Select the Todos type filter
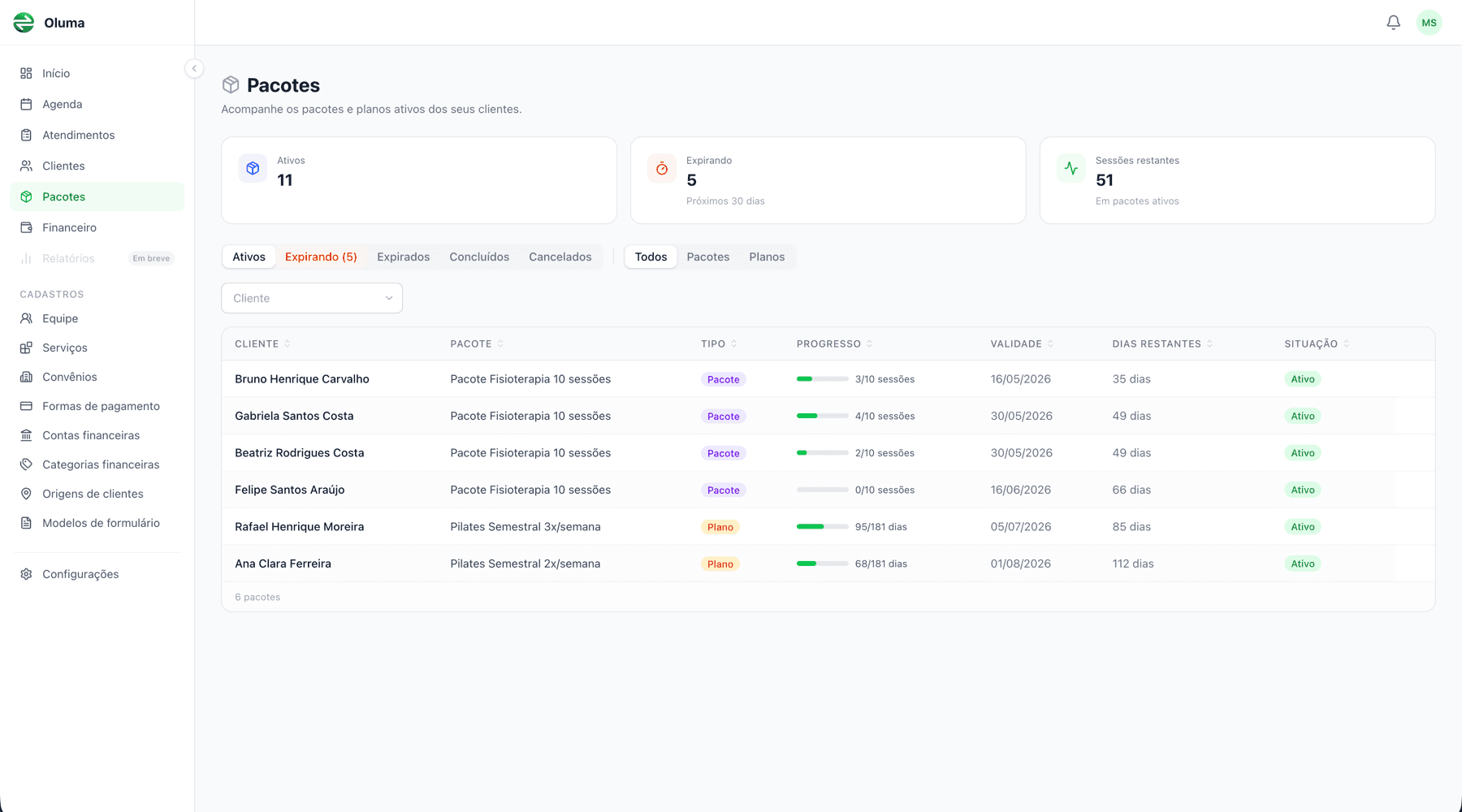Viewport: 1462px width, 812px height. tap(651, 257)
